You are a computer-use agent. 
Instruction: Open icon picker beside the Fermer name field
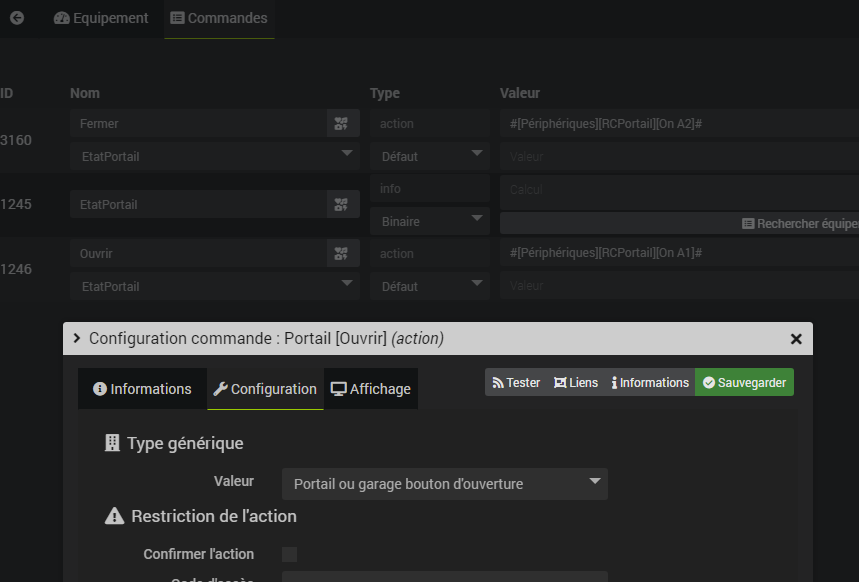(342, 124)
